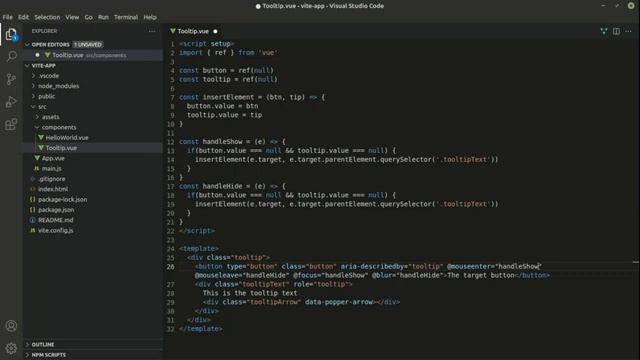The image size is (640, 360).
Task: Select Tooltip.vue in Open Editors list
Action: click(x=93, y=55)
